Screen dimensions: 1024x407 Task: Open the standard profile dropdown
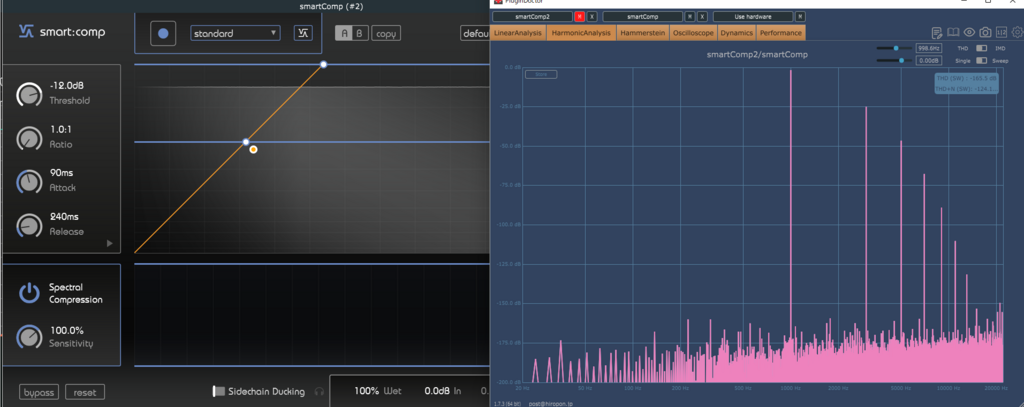tap(235, 33)
